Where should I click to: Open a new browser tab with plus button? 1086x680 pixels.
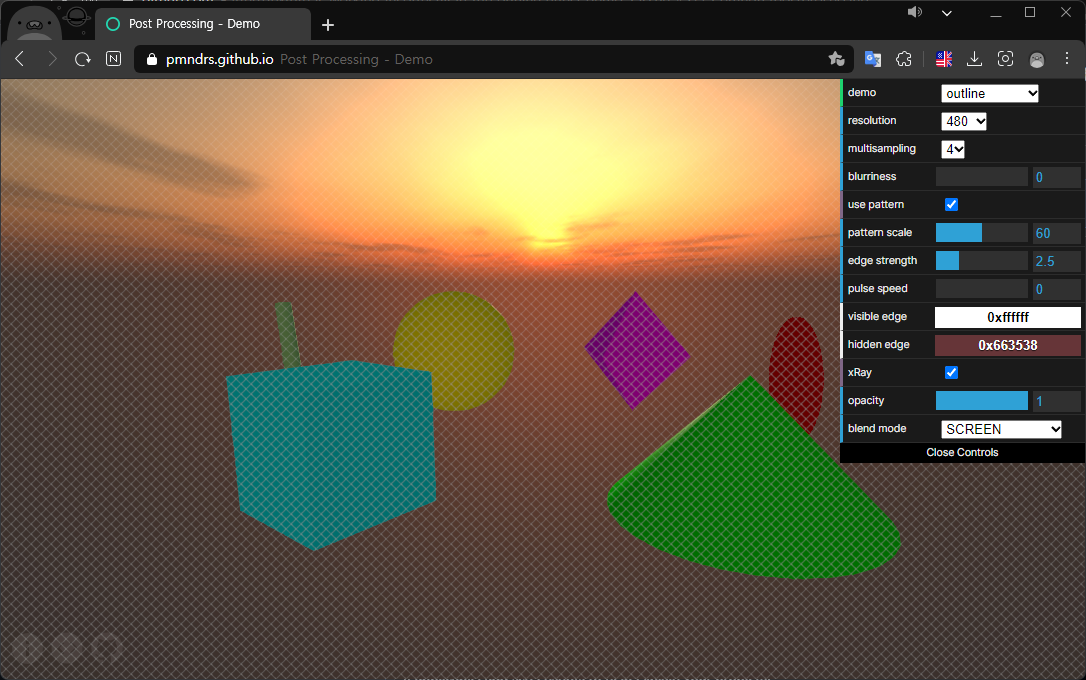pos(328,24)
